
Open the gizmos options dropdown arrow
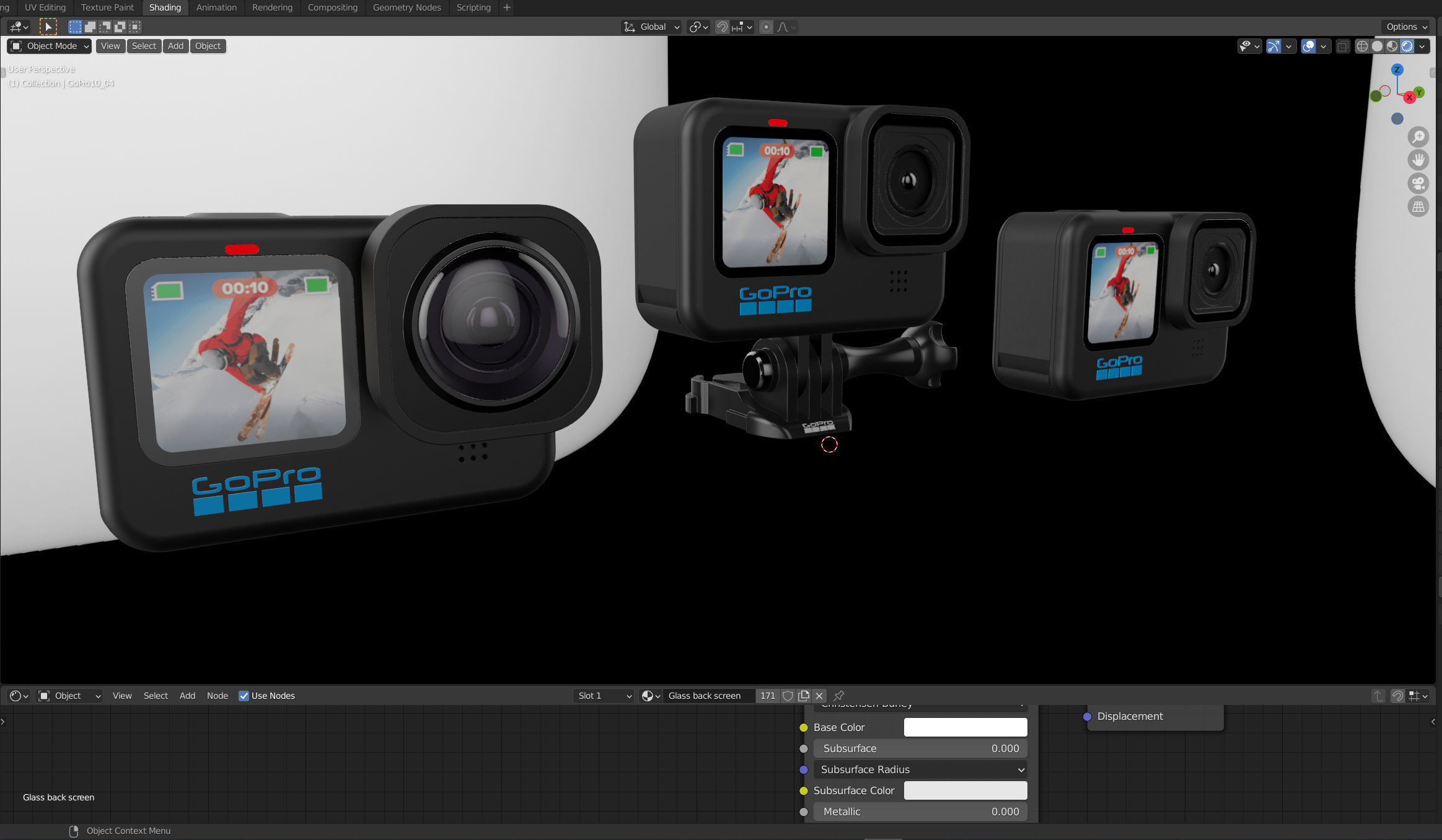(1289, 46)
